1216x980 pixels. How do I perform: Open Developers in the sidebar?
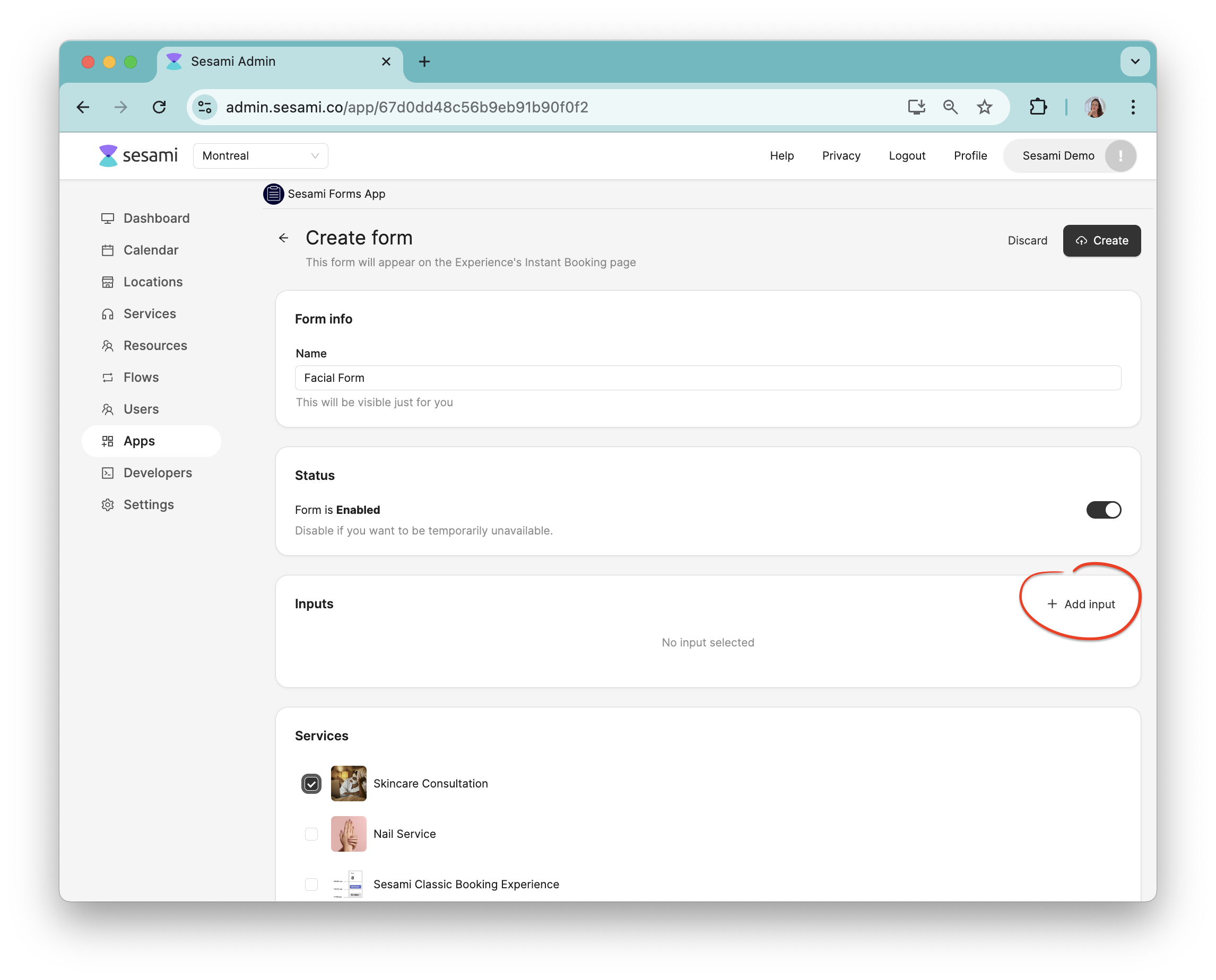(151, 473)
